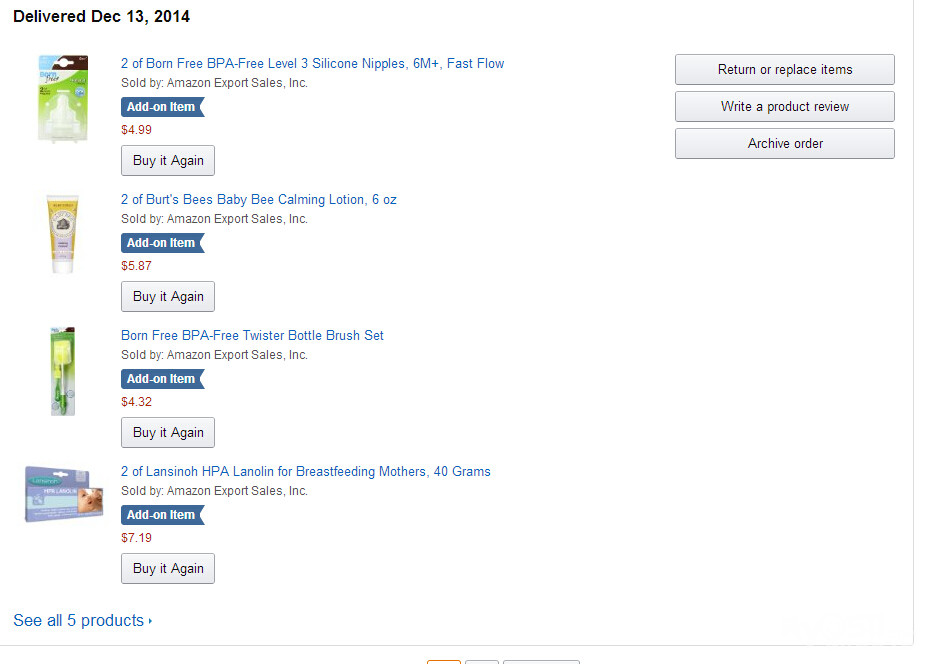Click the Add-on Item badge under Bottle Brush Set
This screenshot has height=664, width=944.
click(163, 379)
